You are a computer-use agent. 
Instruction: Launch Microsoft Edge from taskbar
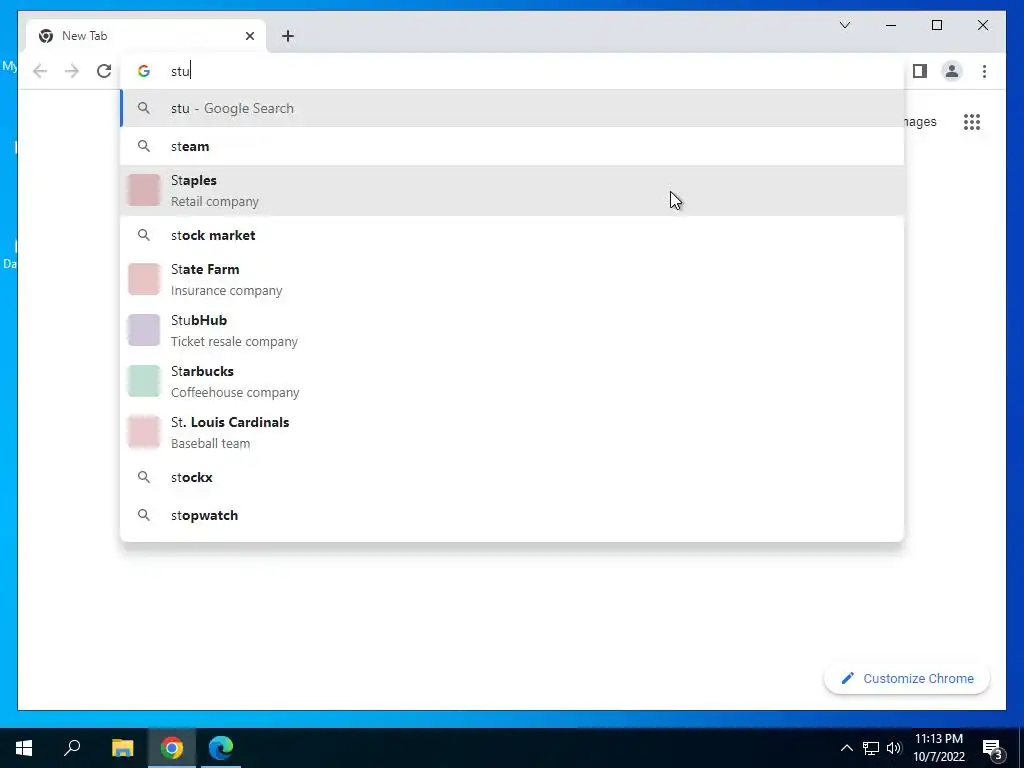(x=221, y=748)
